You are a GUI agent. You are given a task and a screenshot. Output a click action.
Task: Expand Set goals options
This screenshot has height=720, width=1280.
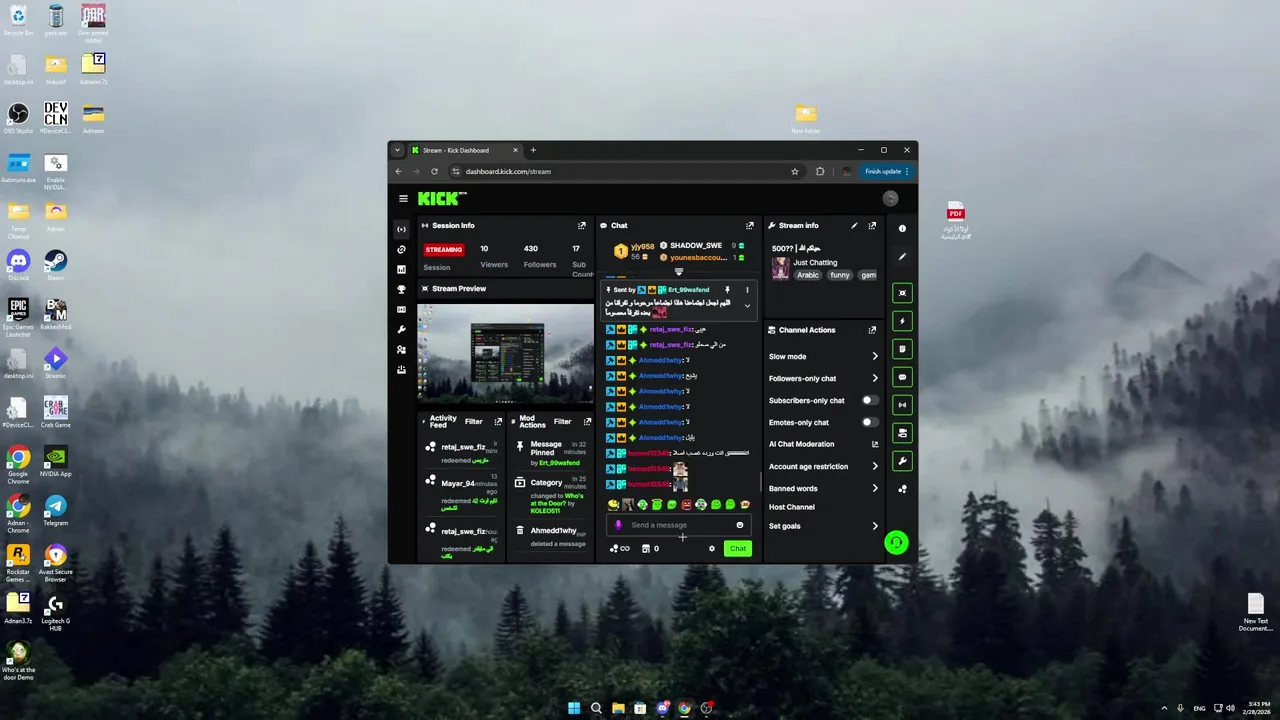click(875, 526)
